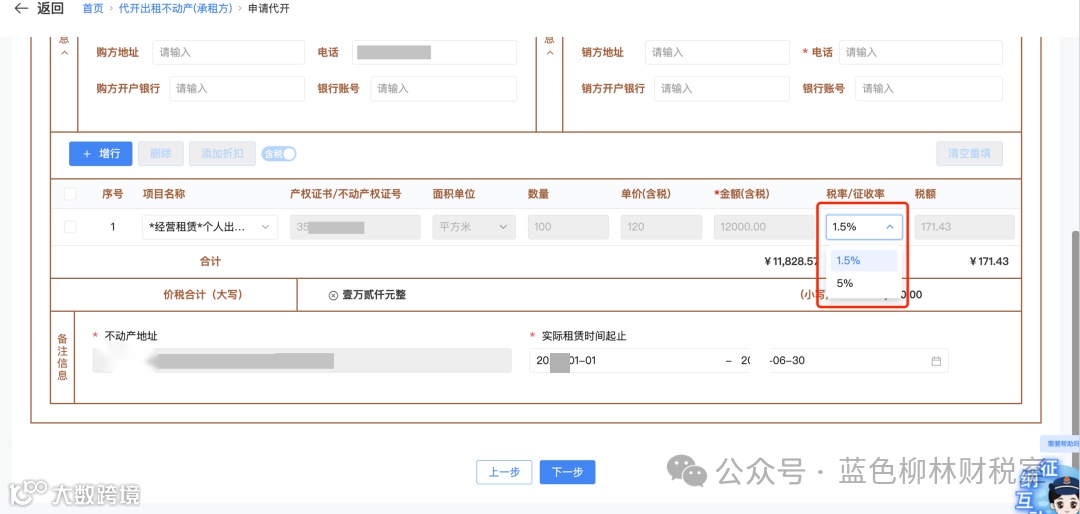This screenshot has width=1080, height=514.
Task: Click the 清空重填 button
Action: point(969,154)
